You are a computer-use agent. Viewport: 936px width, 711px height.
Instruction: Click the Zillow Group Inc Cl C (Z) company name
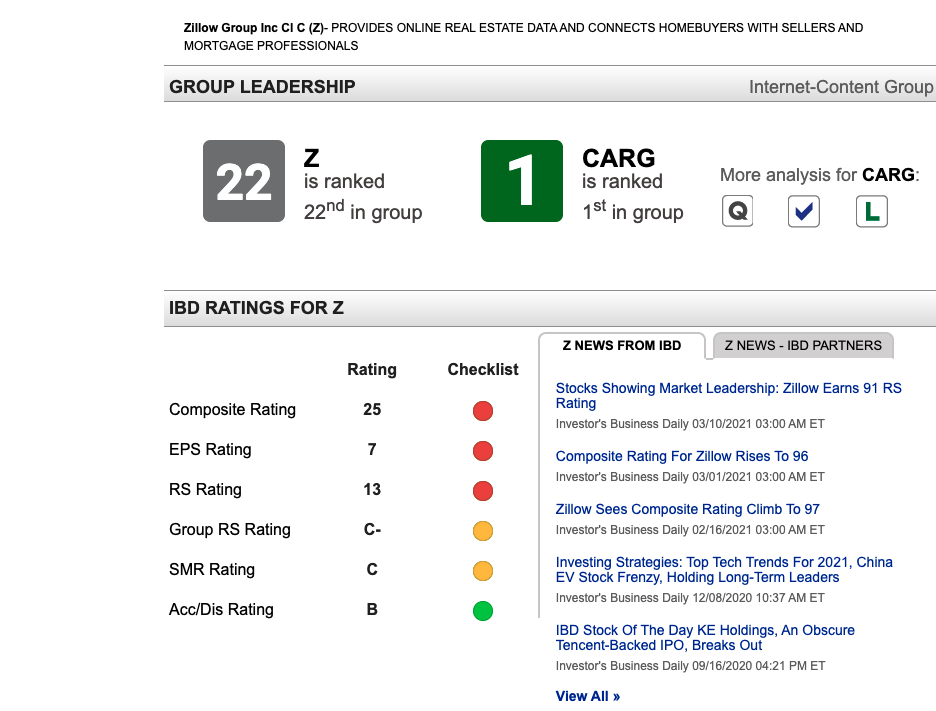pos(255,27)
